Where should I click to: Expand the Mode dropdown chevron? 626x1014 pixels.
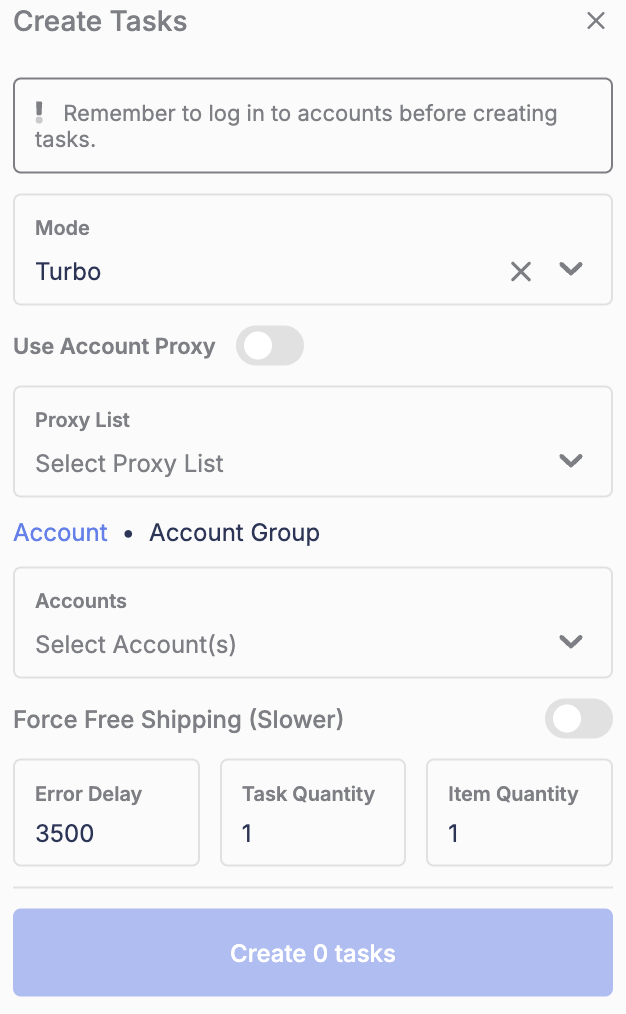pyautogui.click(x=571, y=269)
